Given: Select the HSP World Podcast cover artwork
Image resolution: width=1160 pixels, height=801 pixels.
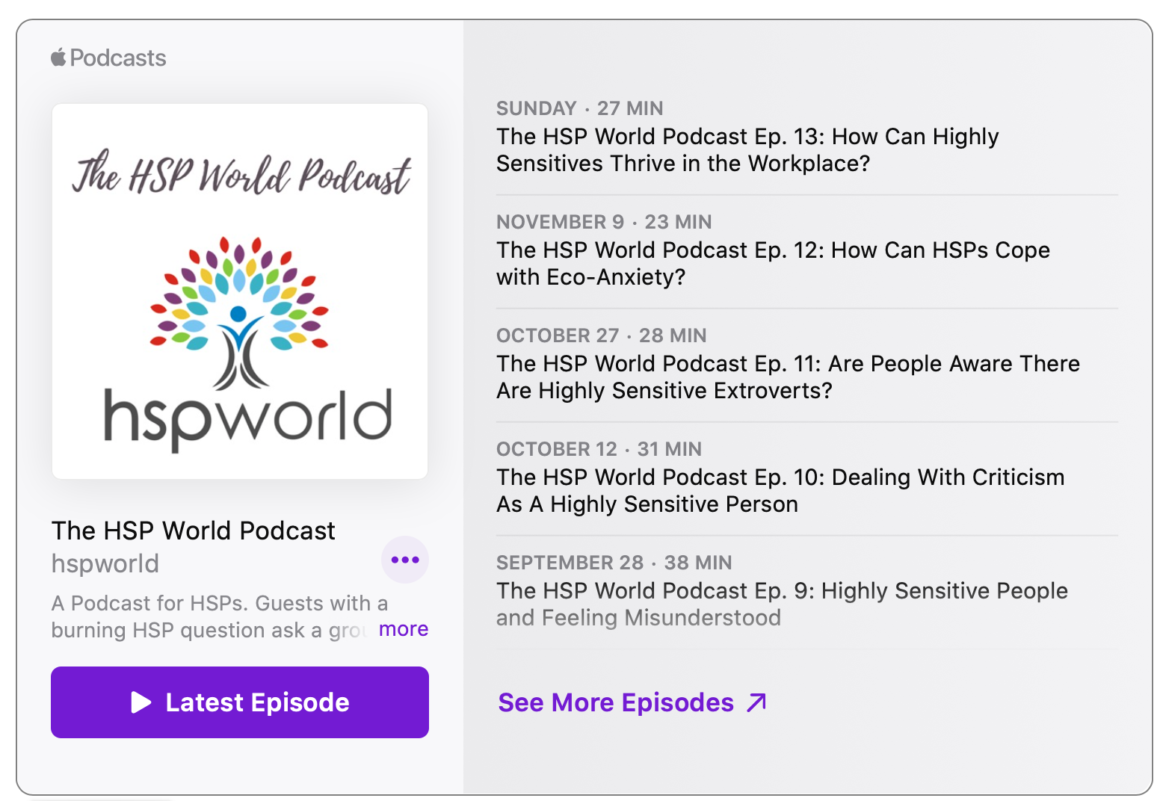Looking at the screenshot, I should pyautogui.click(x=240, y=291).
